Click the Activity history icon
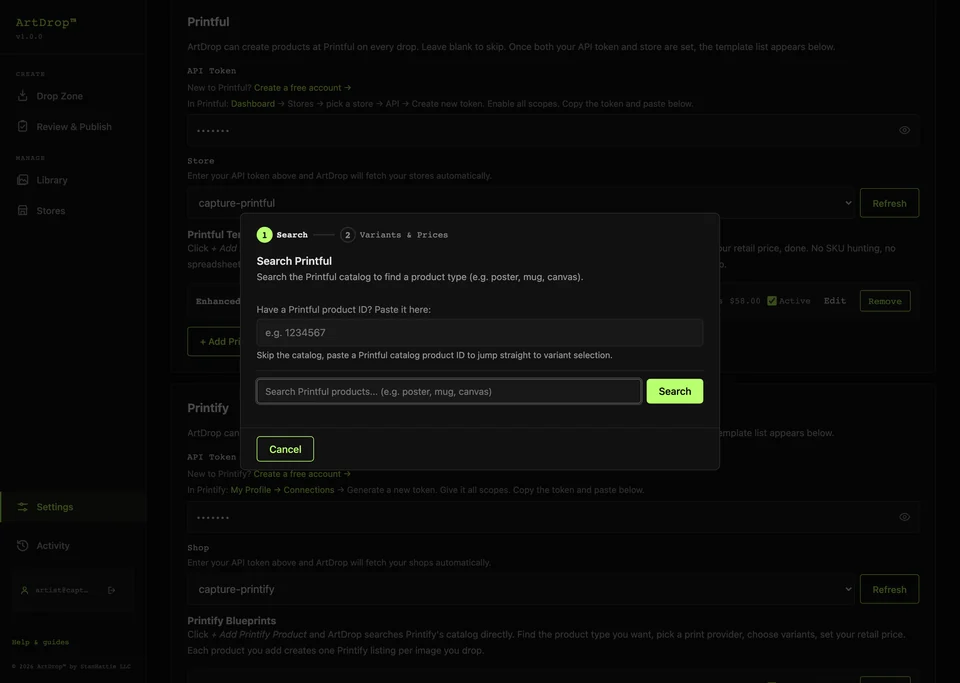The width and height of the screenshot is (960, 683). (x=23, y=545)
